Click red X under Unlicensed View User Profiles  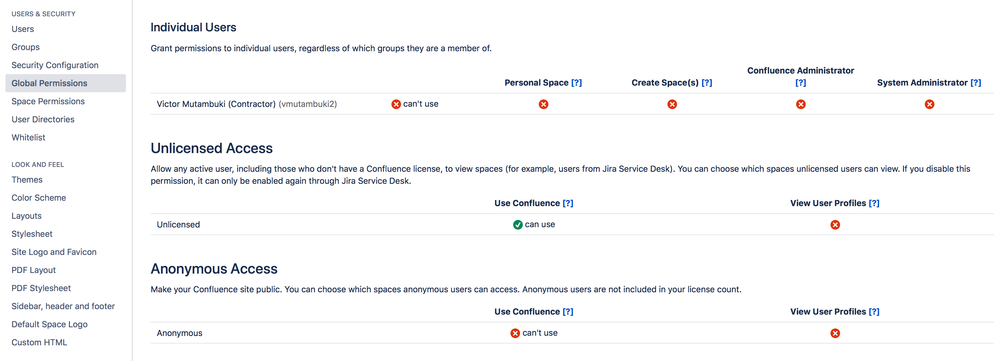[x=835, y=224]
